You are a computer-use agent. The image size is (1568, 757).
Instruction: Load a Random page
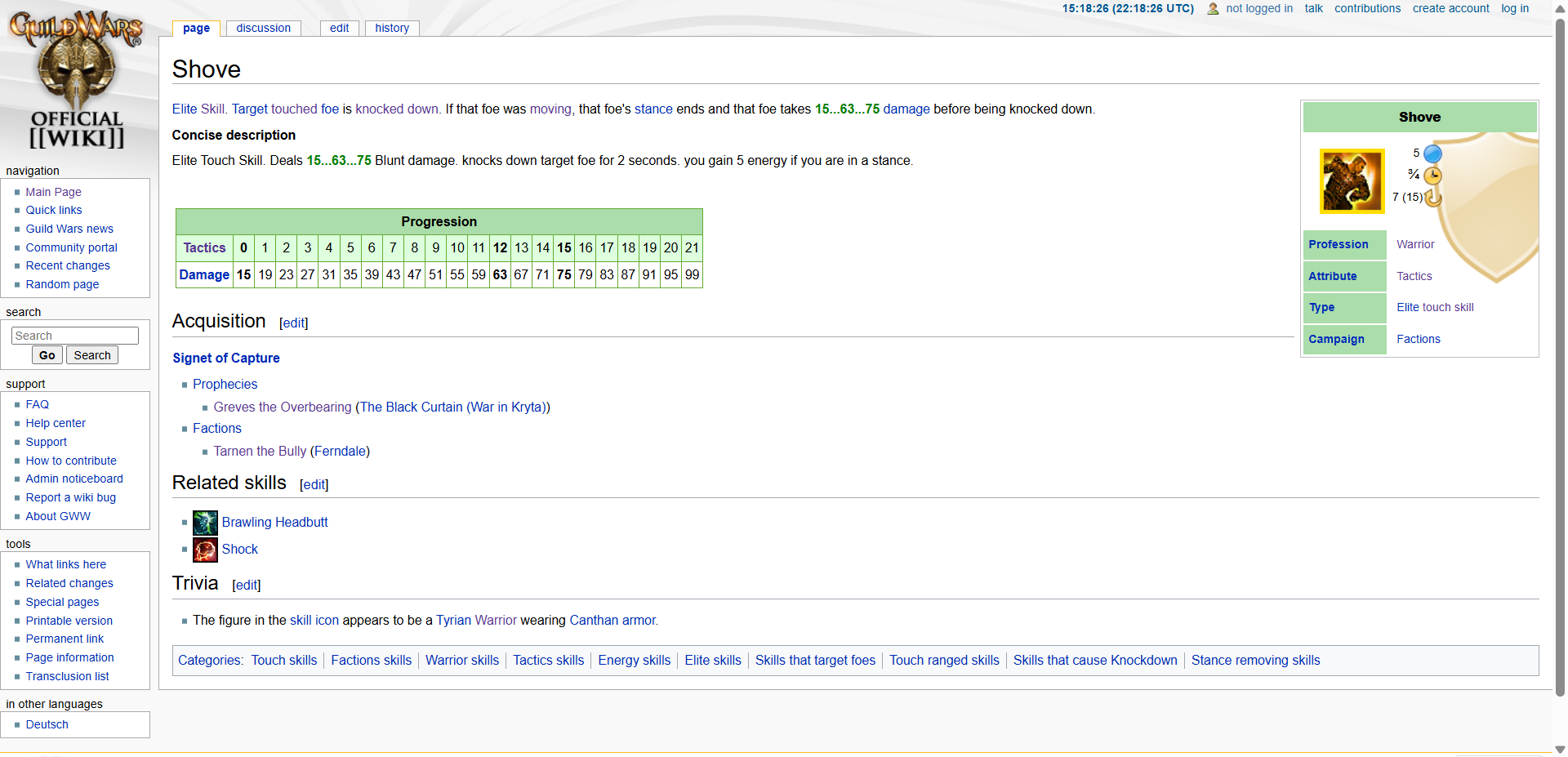[x=62, y=284]
